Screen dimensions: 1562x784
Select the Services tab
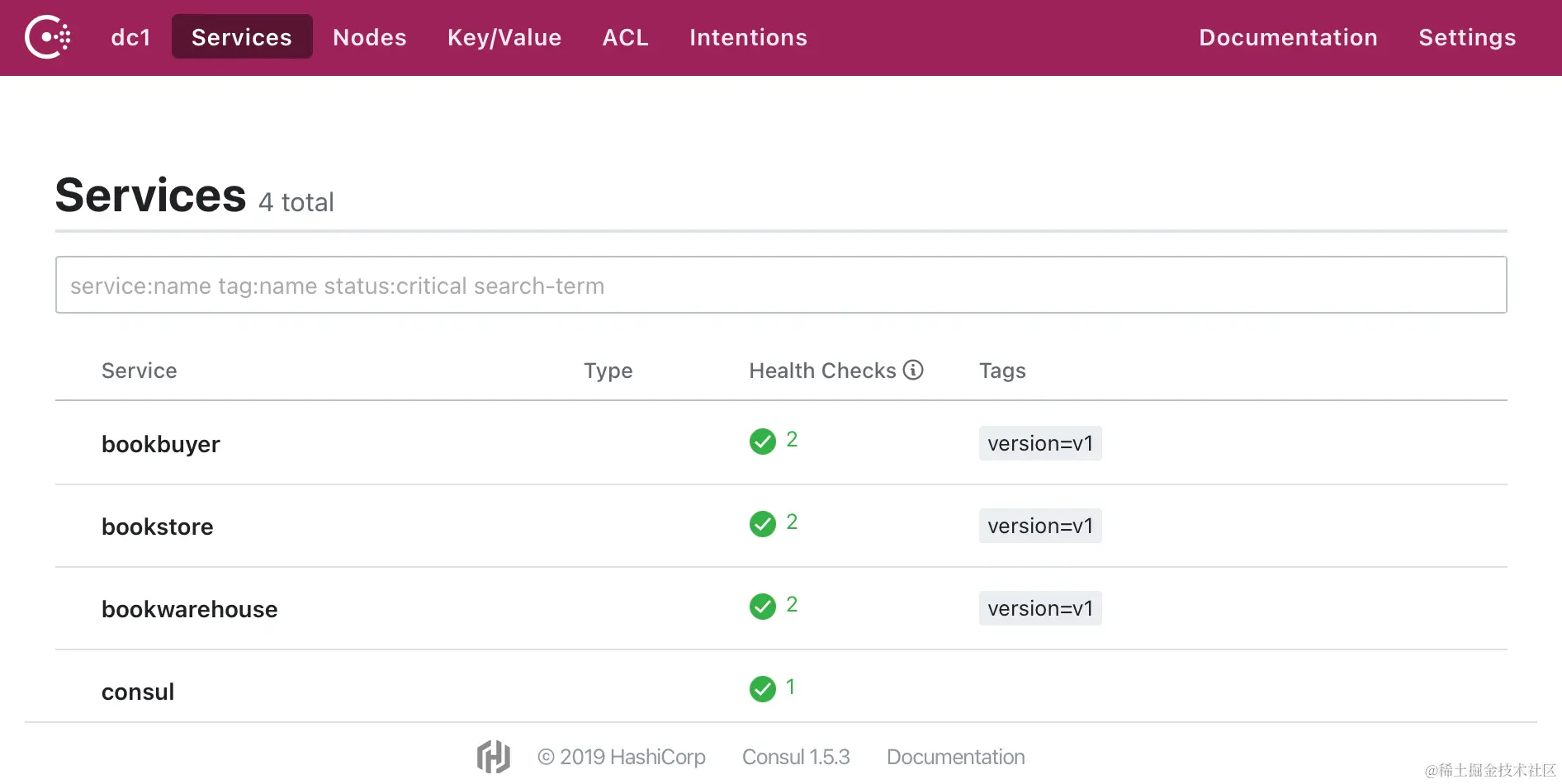click(241, 37)
